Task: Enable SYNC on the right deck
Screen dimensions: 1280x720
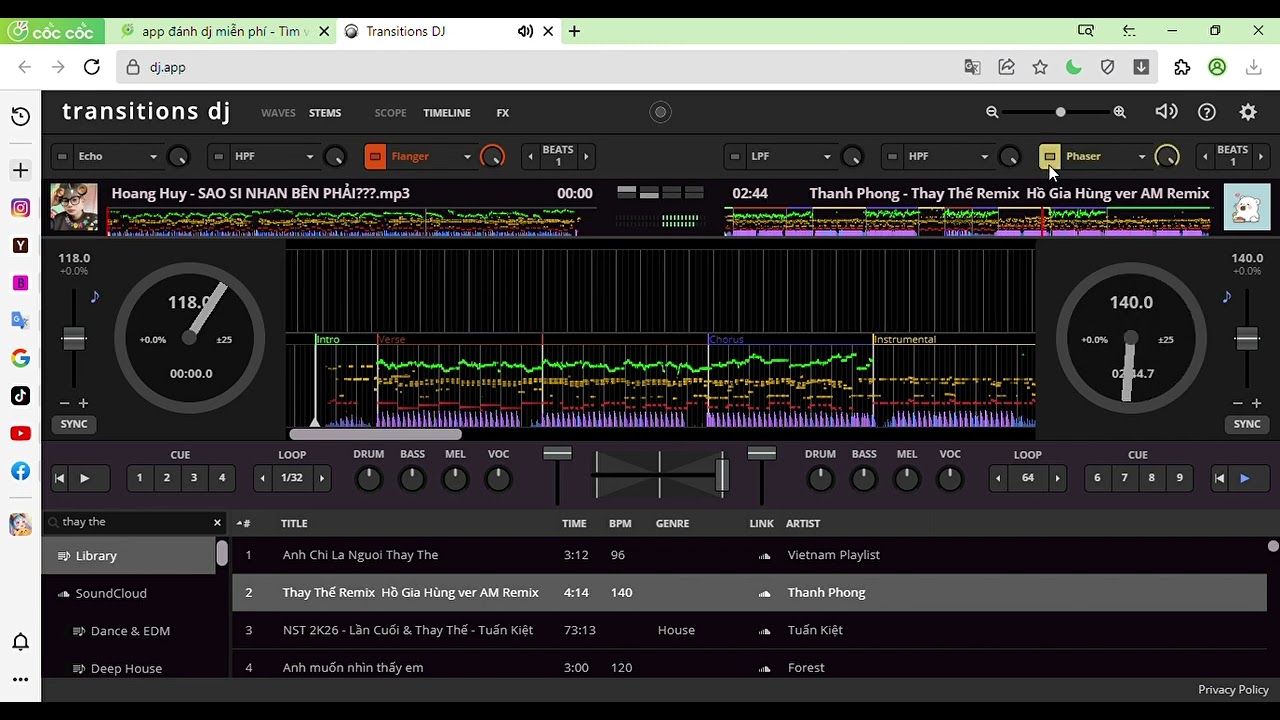Action: click(x=1247, y=424)
